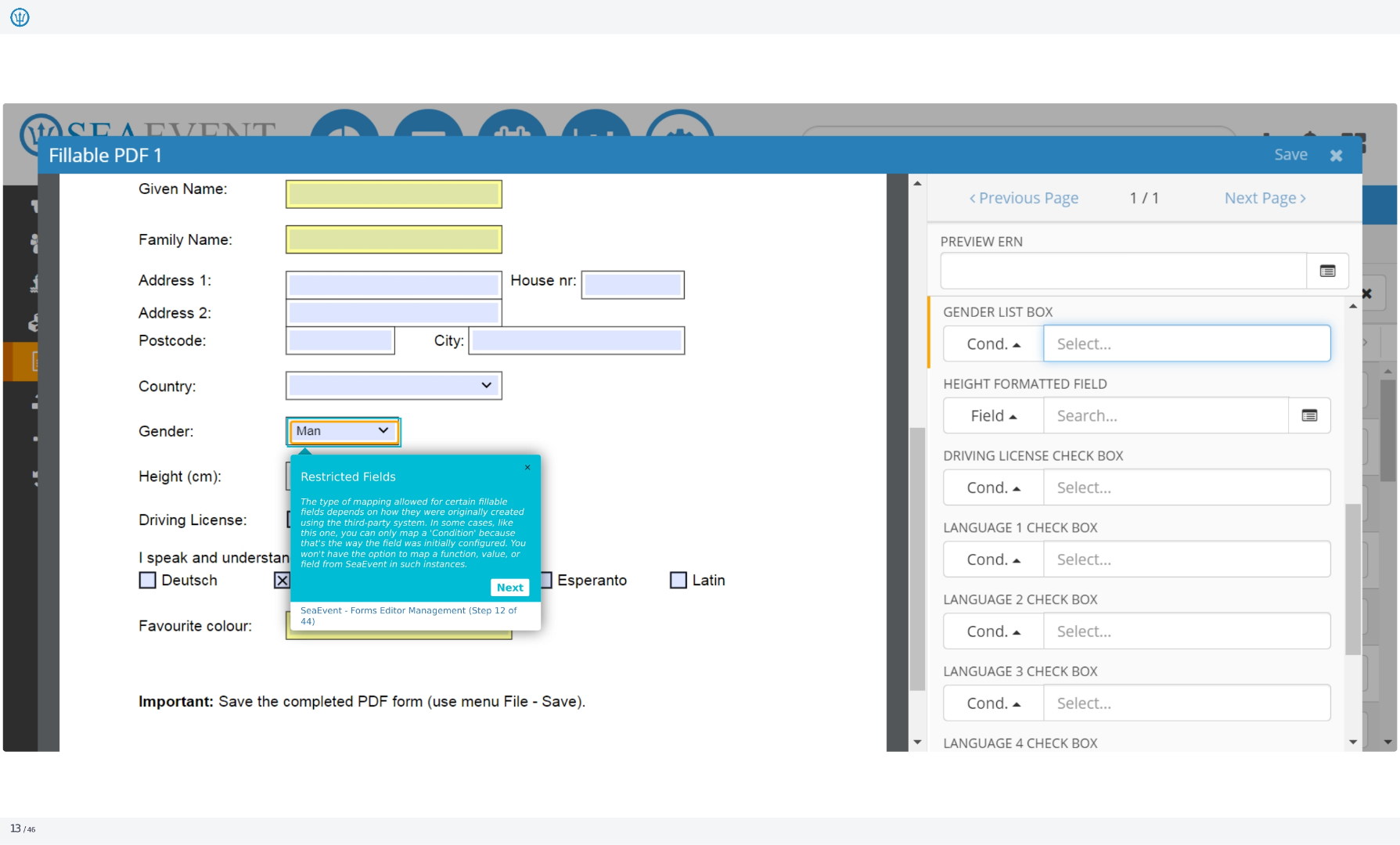
Task: Click the House nr field
Action: (x=633, y=285)
